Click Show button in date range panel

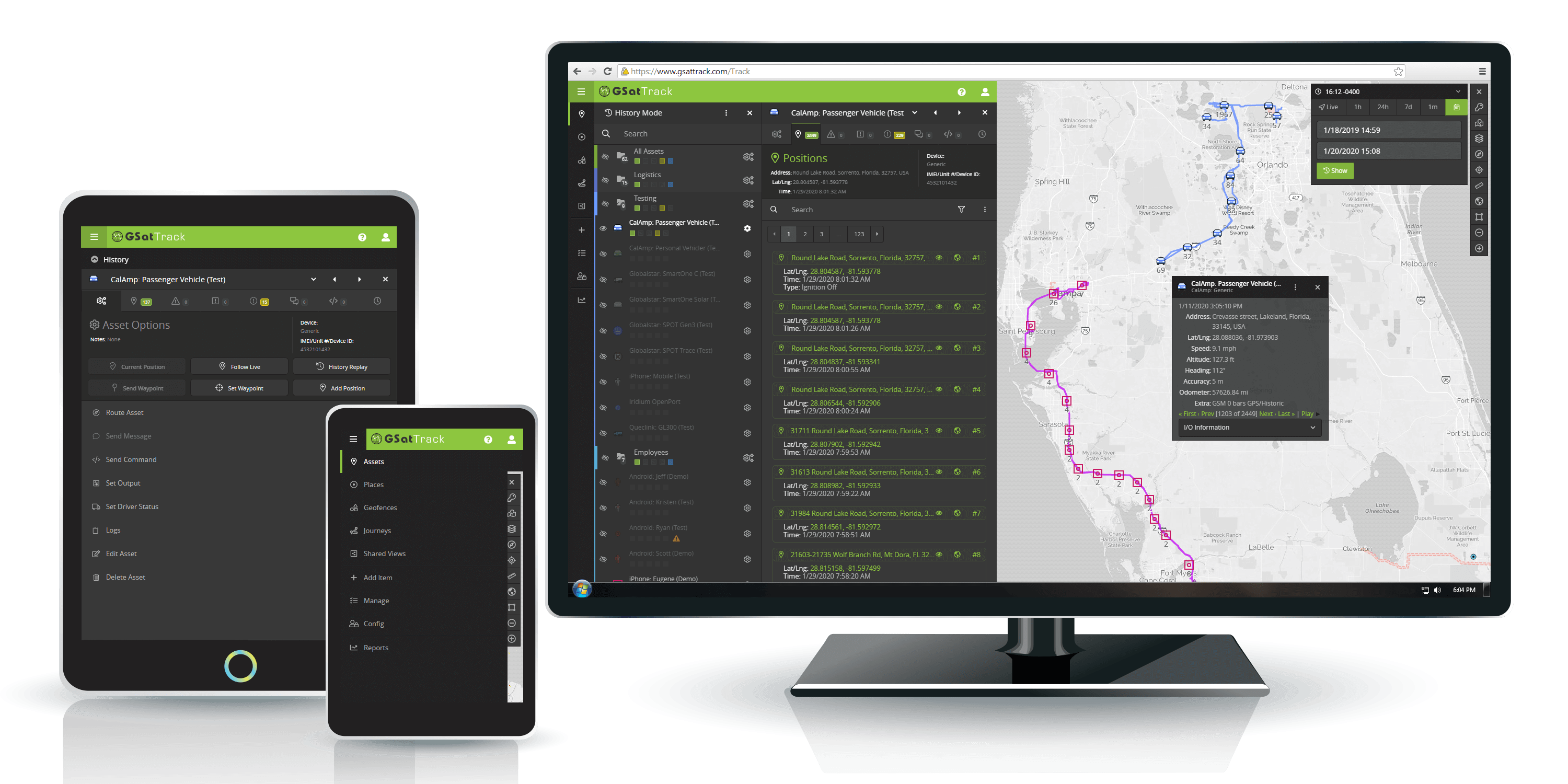coord(1335,170)
